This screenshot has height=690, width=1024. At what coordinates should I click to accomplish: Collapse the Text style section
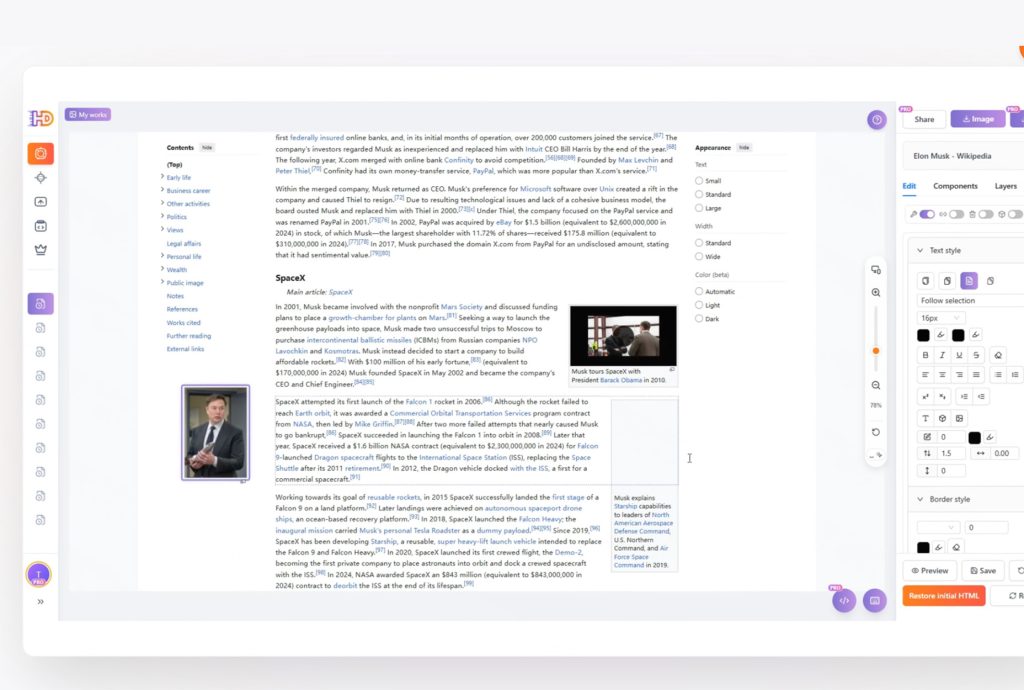[920, 251]
